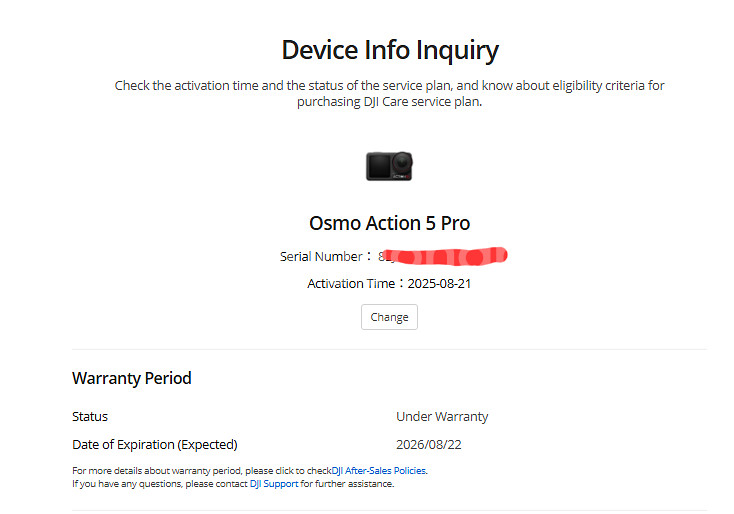Click the Osmo Action 5 Pro product name
Screen dimensions: 734x514
click(389, 223)
